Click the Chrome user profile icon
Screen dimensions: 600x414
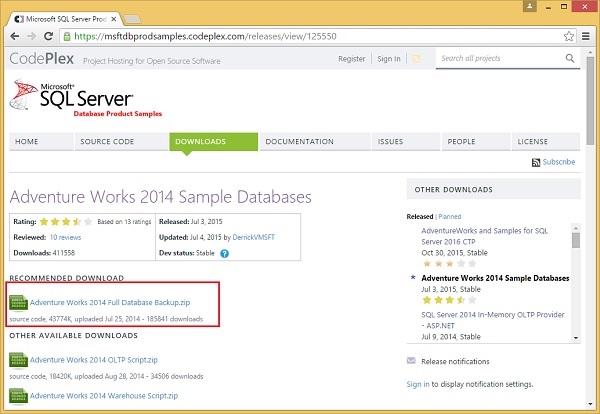[x=530, y=6]
